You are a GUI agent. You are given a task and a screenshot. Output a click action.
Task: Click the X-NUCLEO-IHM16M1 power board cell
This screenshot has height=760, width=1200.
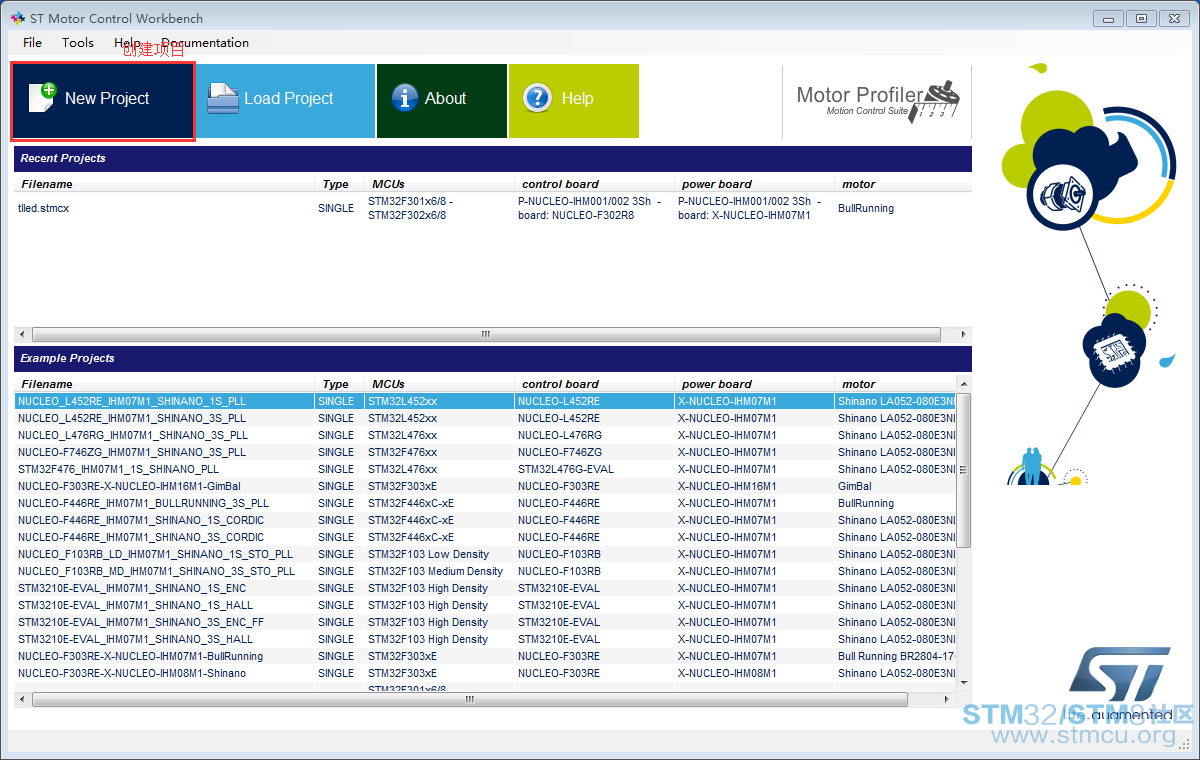[x=727, y=486]
